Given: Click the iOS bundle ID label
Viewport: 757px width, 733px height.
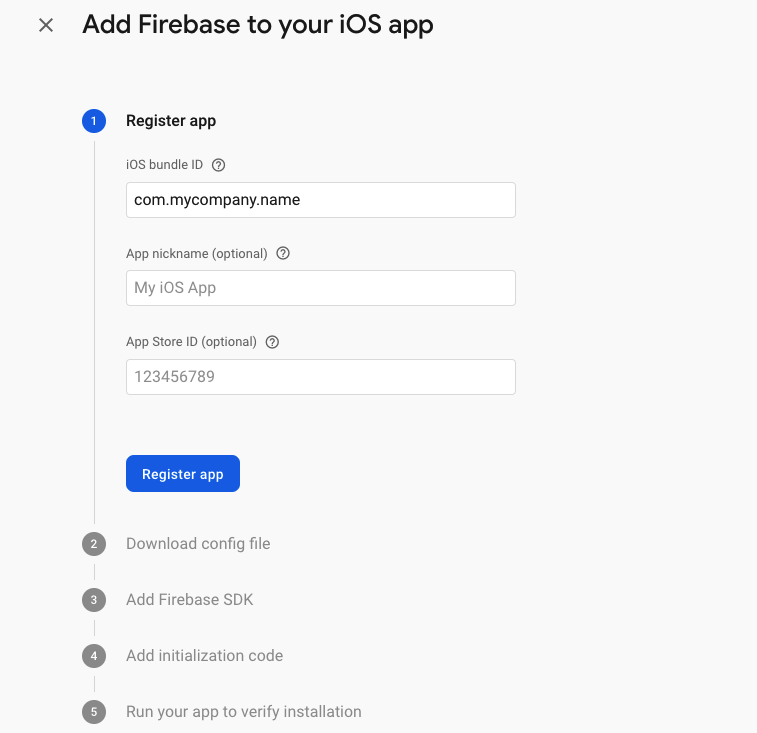Looking at the screenshot, I should (x=164, y=165).
